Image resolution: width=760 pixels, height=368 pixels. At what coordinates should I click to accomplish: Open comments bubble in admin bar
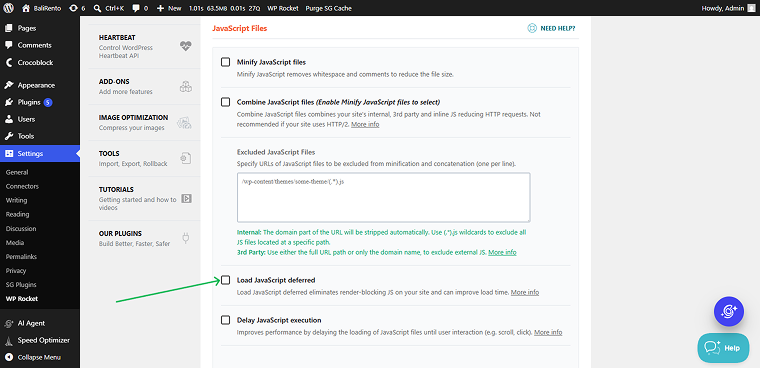tap(140, 8)
